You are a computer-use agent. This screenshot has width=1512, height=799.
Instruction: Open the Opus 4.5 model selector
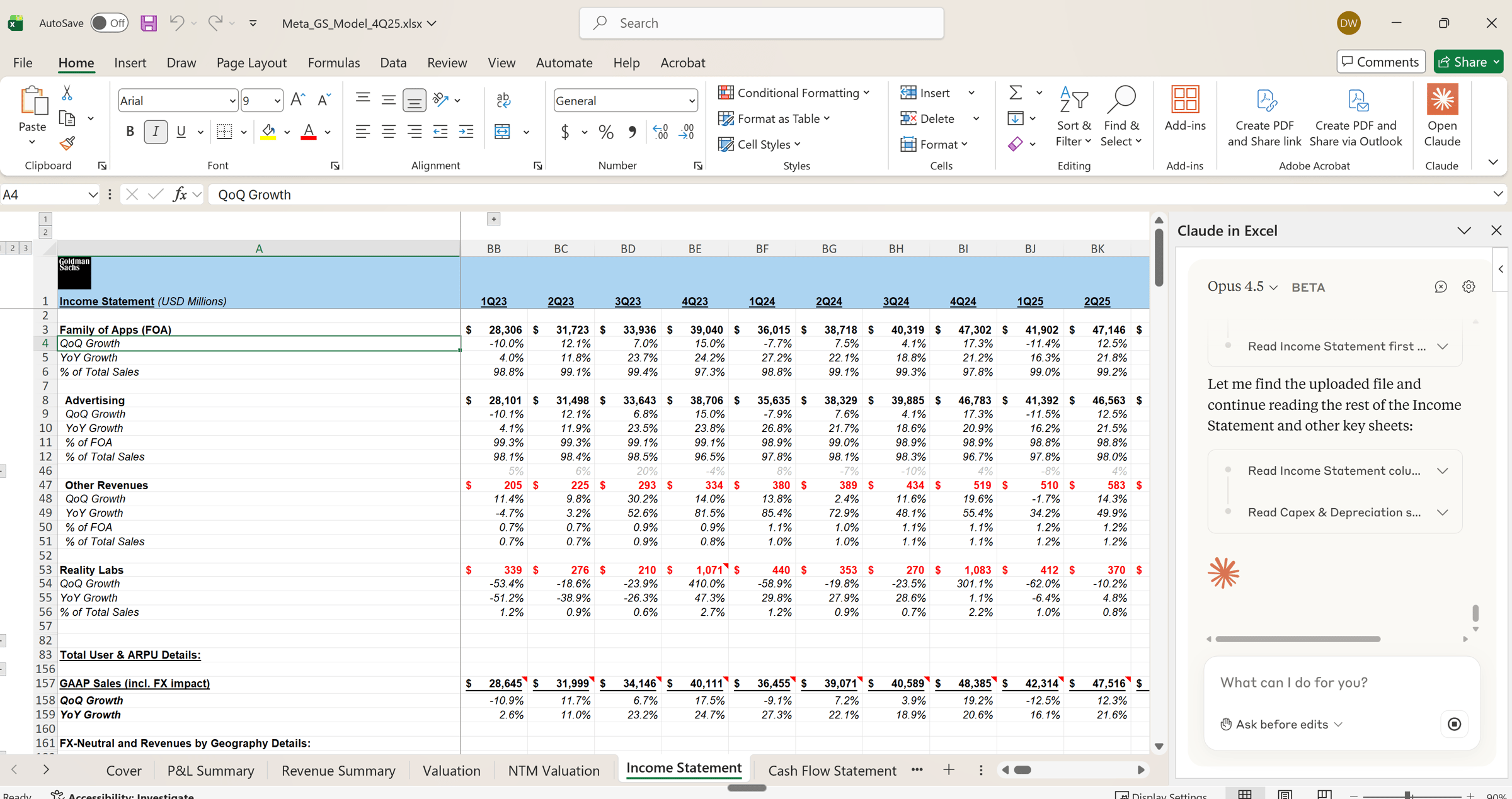pos(1242,286)
